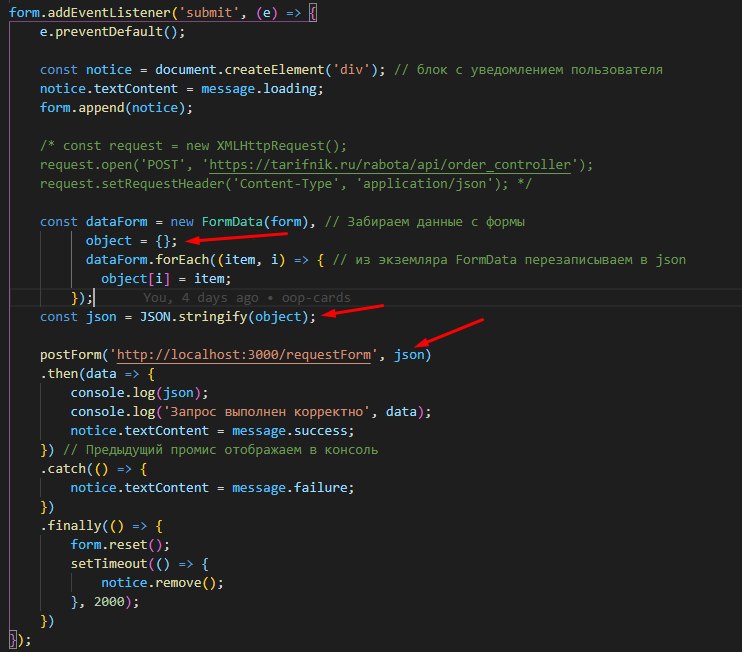The image size is (742, 652).
Task: Click 'form.reset();' line
Action: tap(120, 545)
